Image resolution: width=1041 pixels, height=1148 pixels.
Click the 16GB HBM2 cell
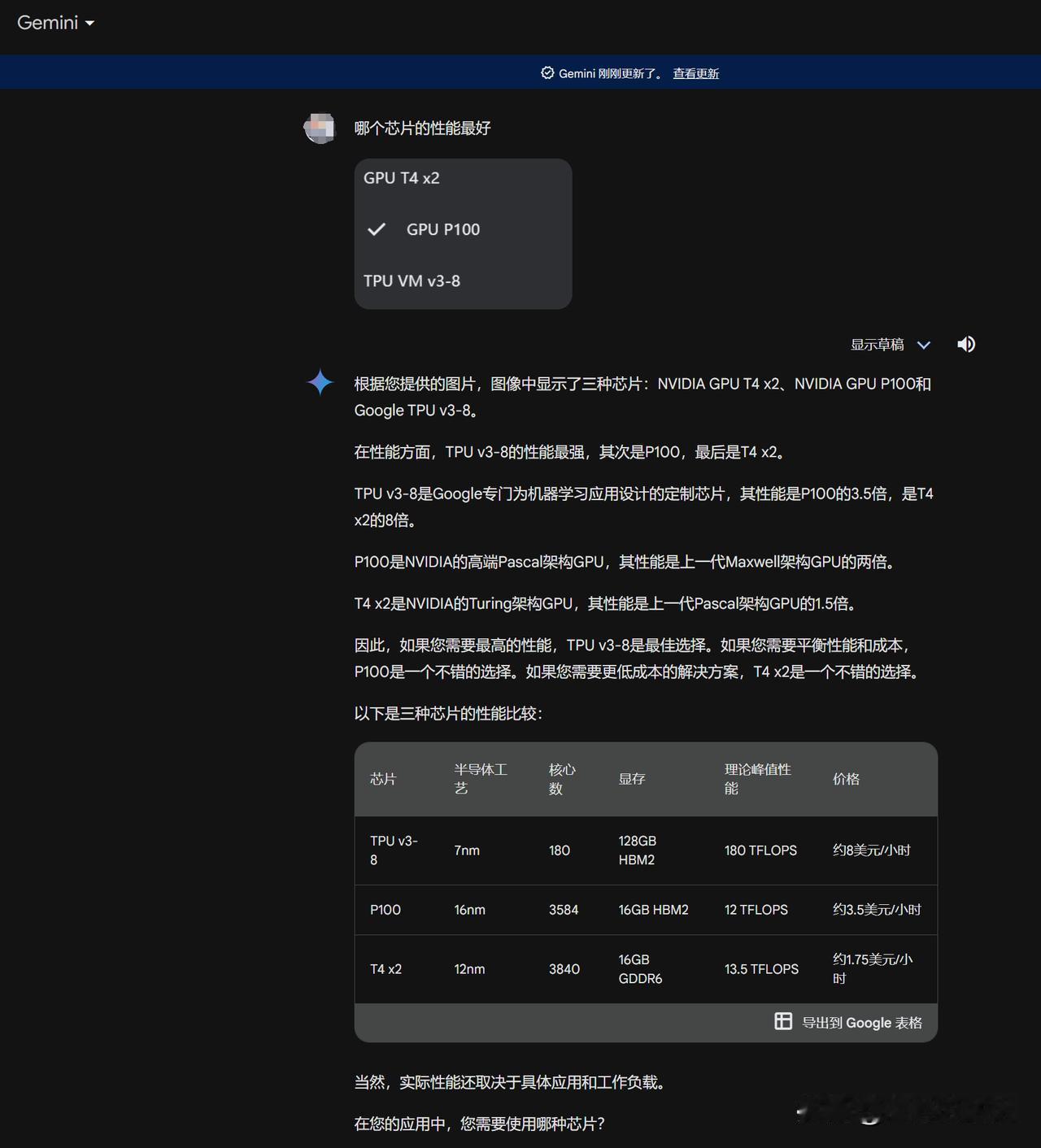654,910
